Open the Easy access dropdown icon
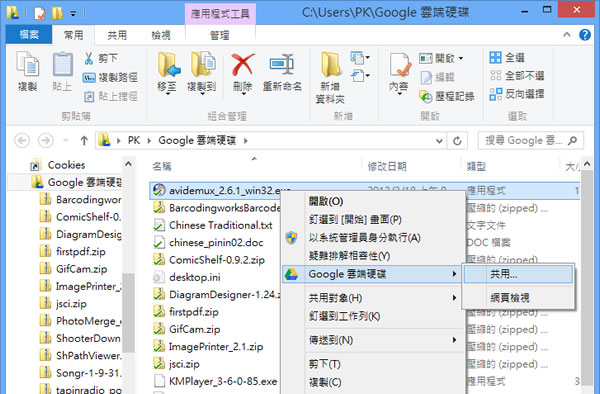The width and height of the screenshot is (600, 394). 360,75
